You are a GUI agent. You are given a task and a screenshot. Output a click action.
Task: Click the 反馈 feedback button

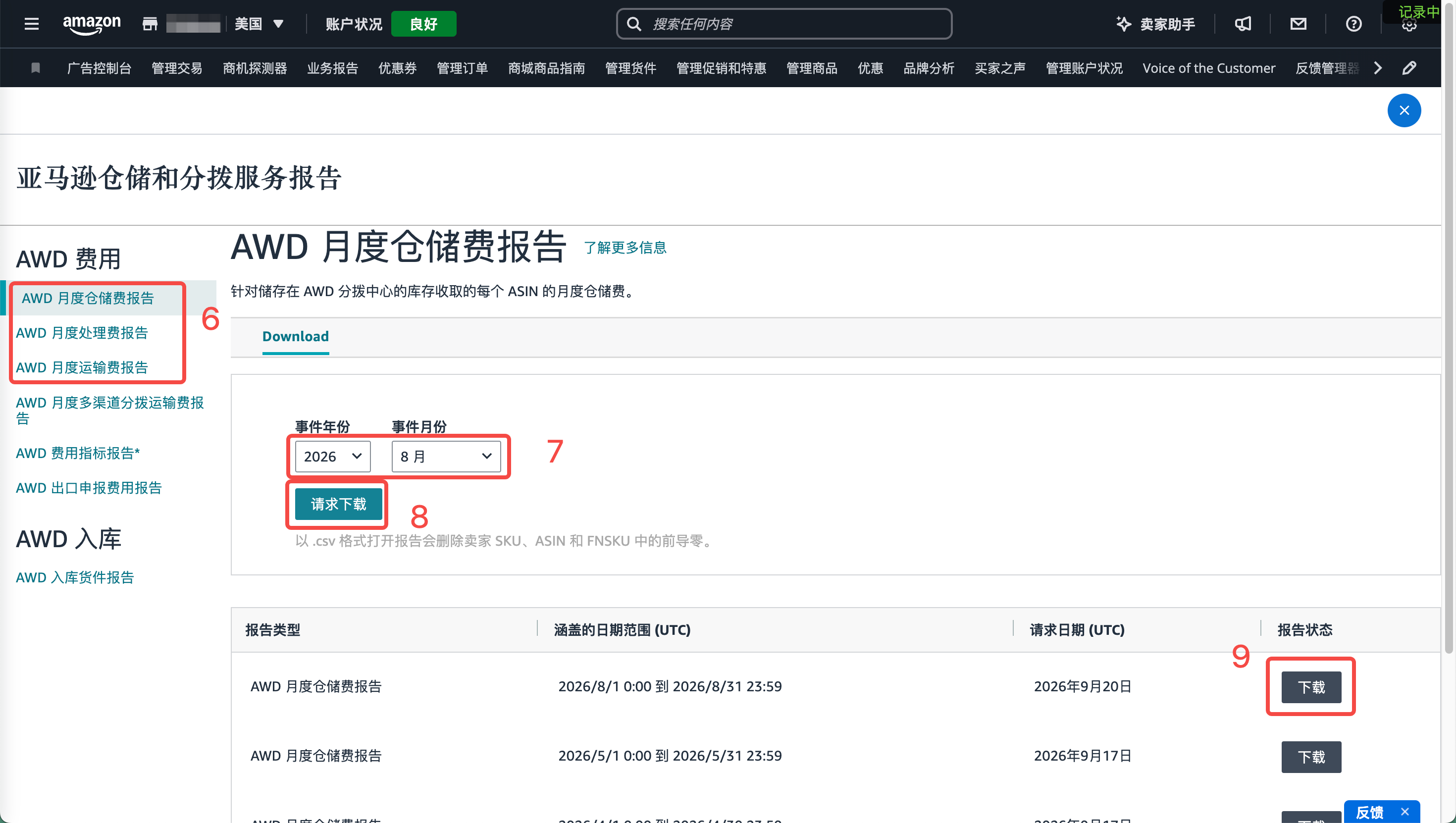pyautogui.click(x=1370, y=812)
